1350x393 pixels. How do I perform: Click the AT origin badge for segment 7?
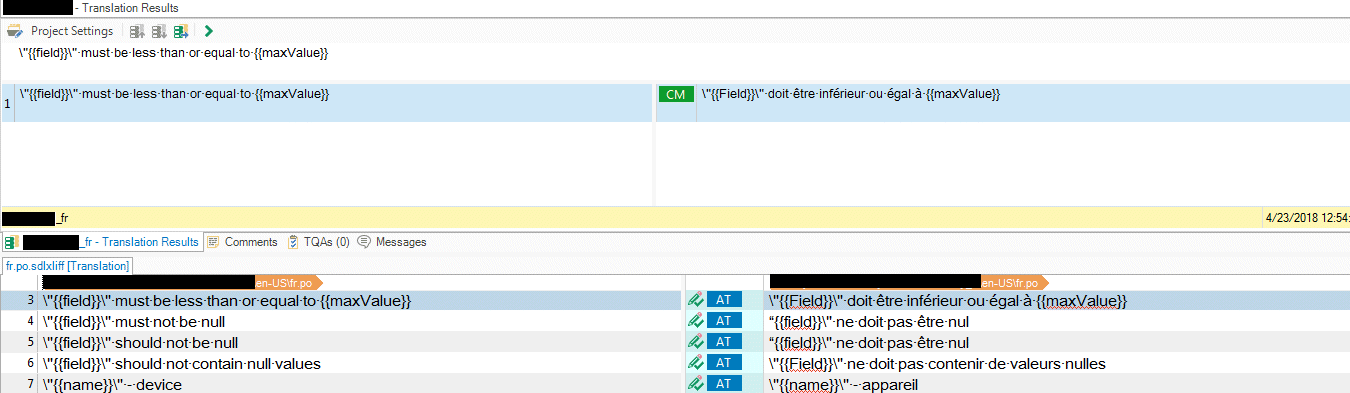724,385
